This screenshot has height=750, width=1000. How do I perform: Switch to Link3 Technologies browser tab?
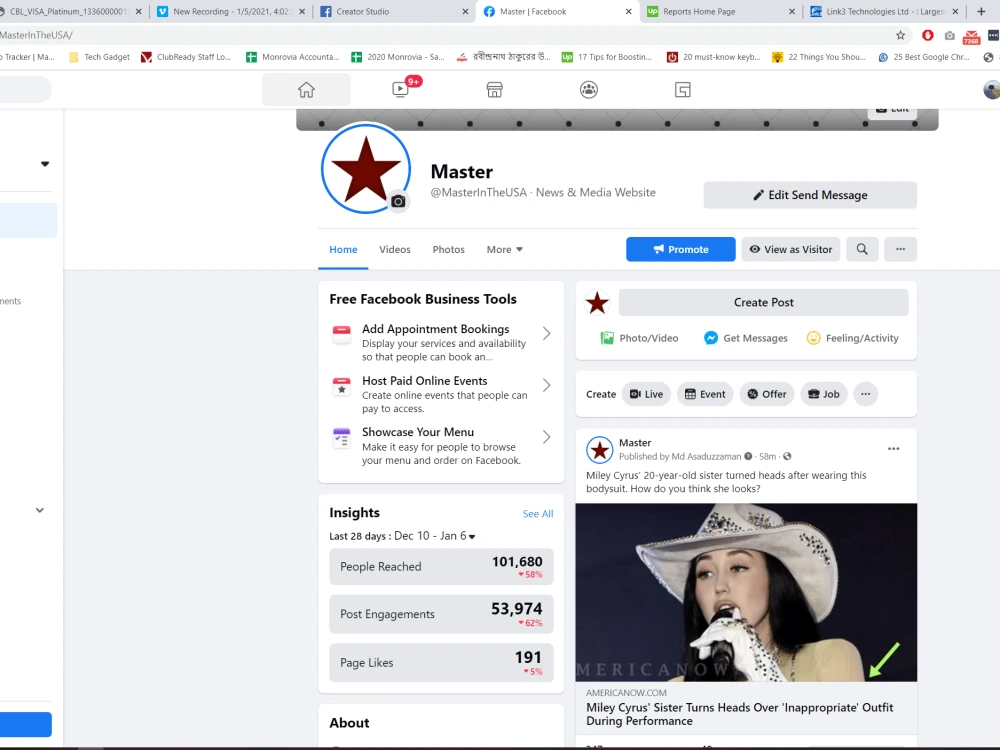(884, 11)
